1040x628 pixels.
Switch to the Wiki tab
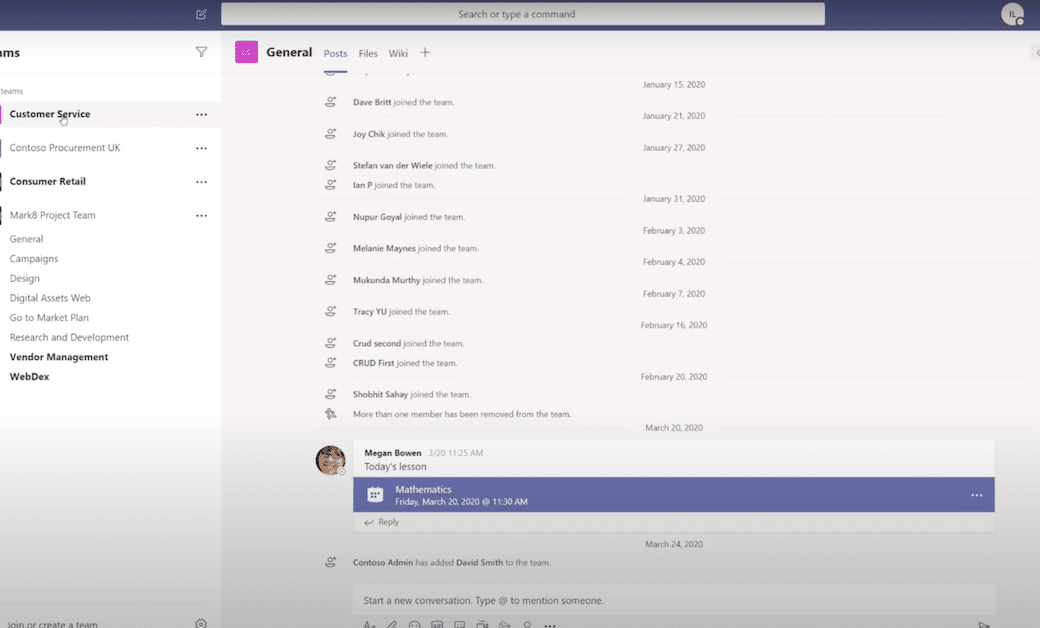pos(398,54)
